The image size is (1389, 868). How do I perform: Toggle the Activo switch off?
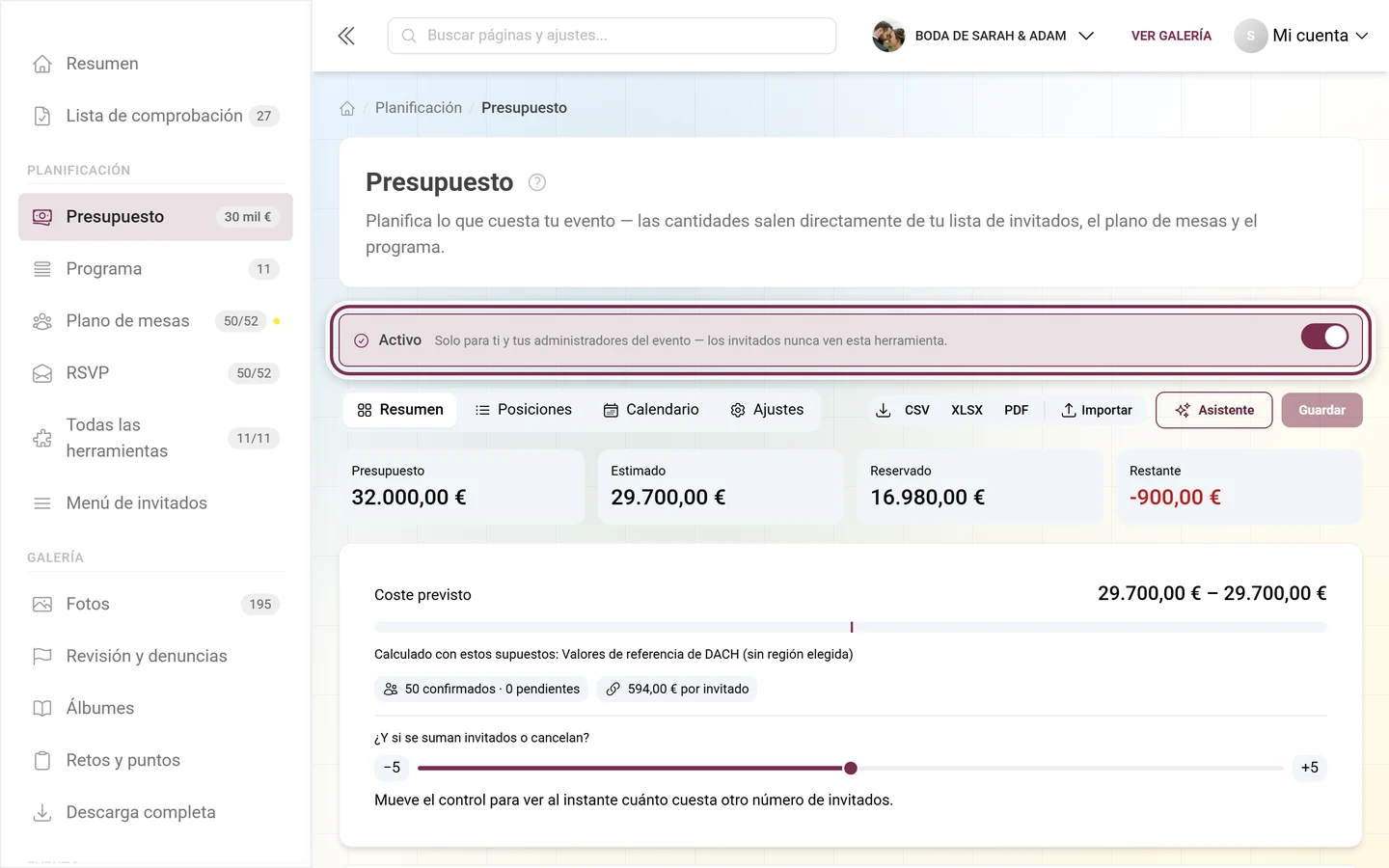(1324, 337)
